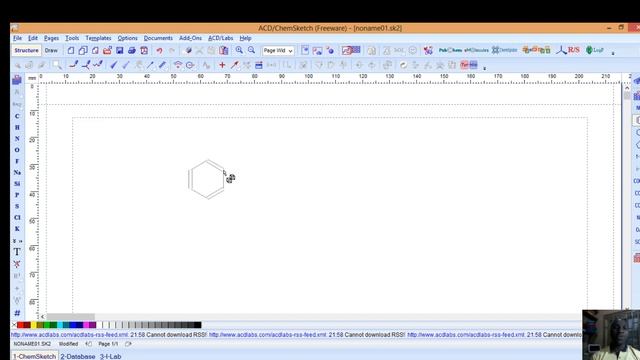
Task: Select the Phosphorus atom P
Action: [x=17, y=195]
